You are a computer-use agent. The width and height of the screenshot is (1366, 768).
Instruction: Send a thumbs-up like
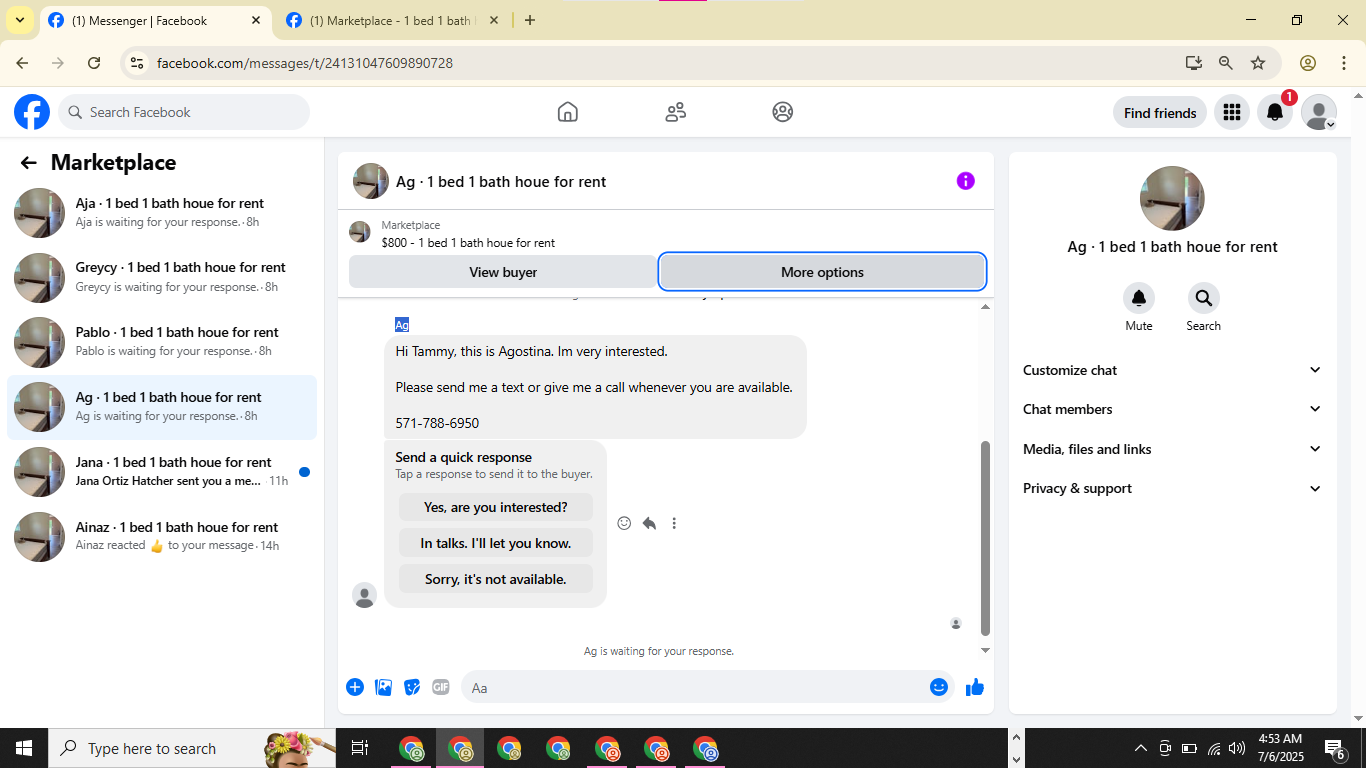[x=975, y=687]
